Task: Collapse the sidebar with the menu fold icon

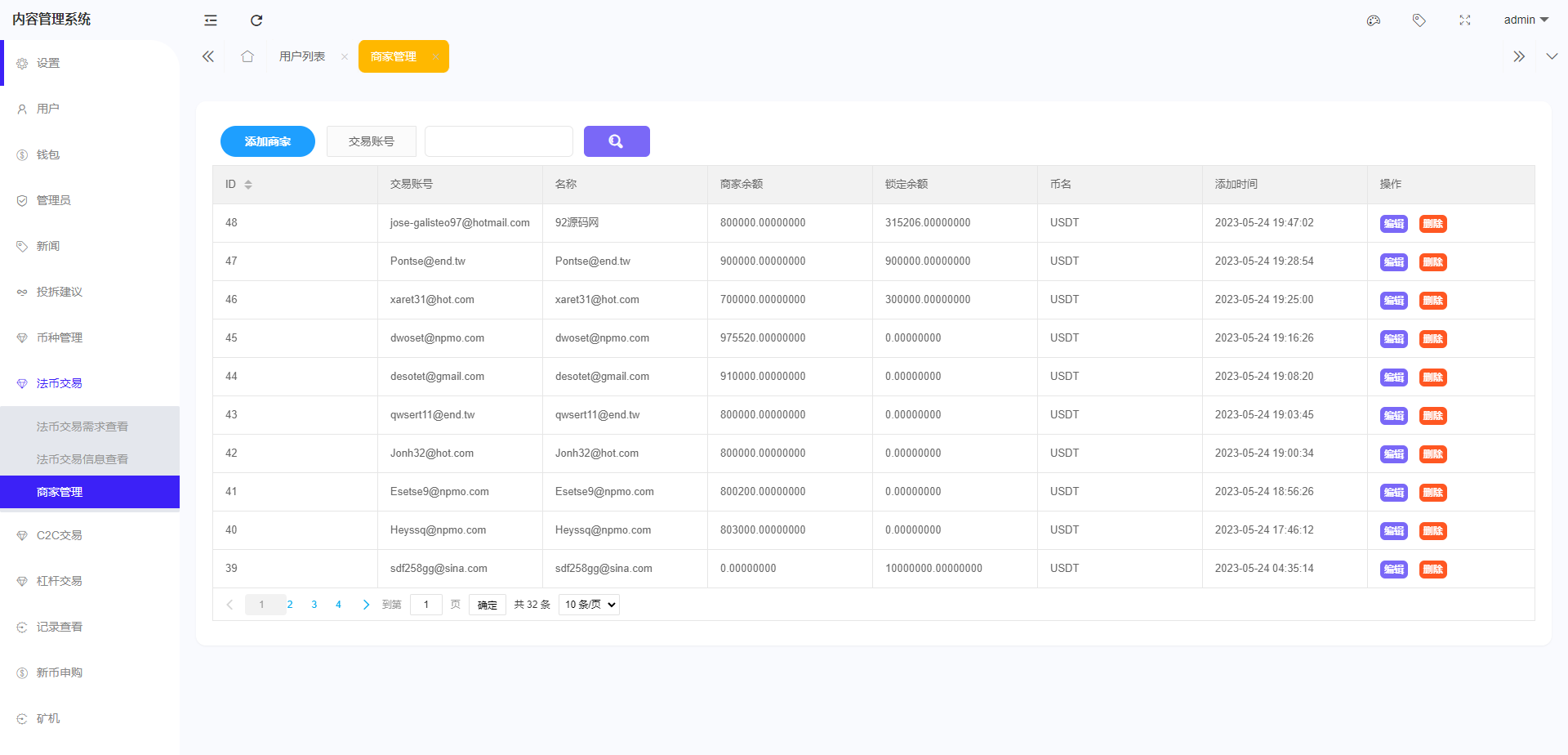Action: (211, 20)
